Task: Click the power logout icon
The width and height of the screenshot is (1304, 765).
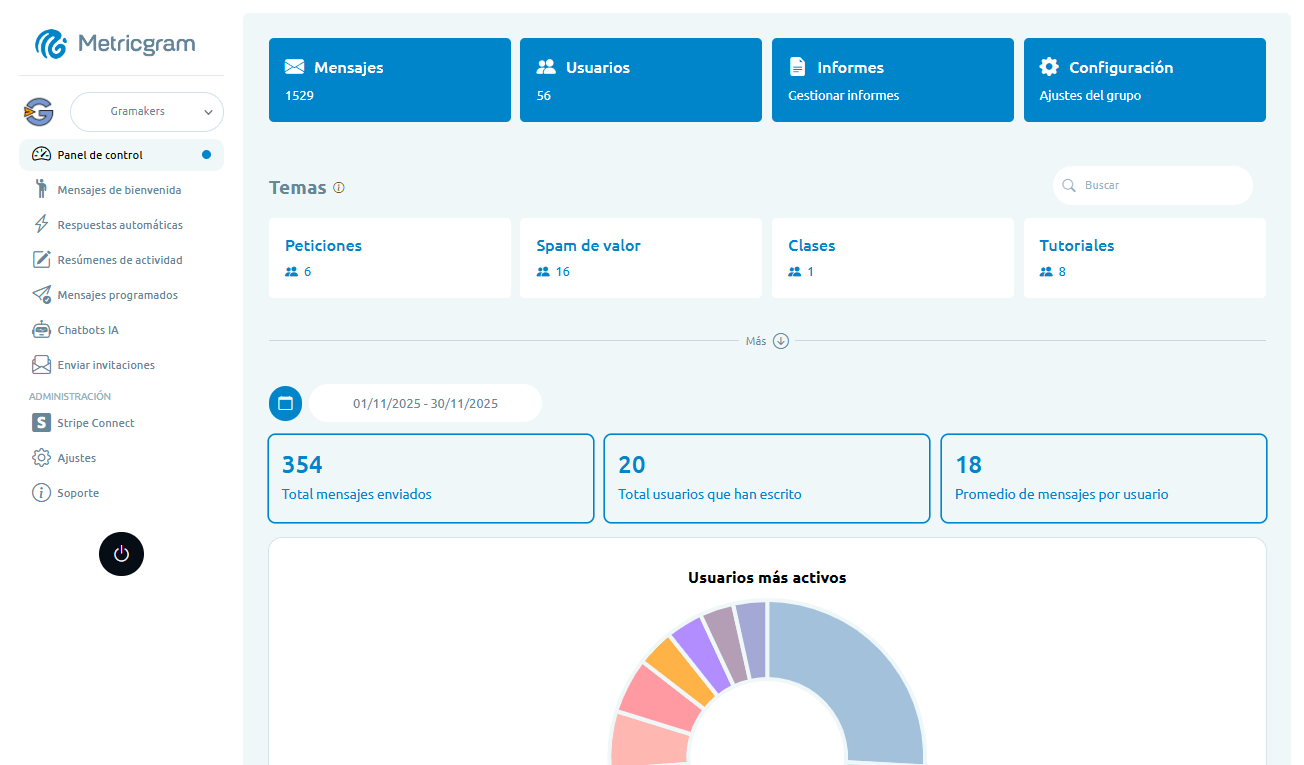Action: pyautogui.click(x=121, y=553)
